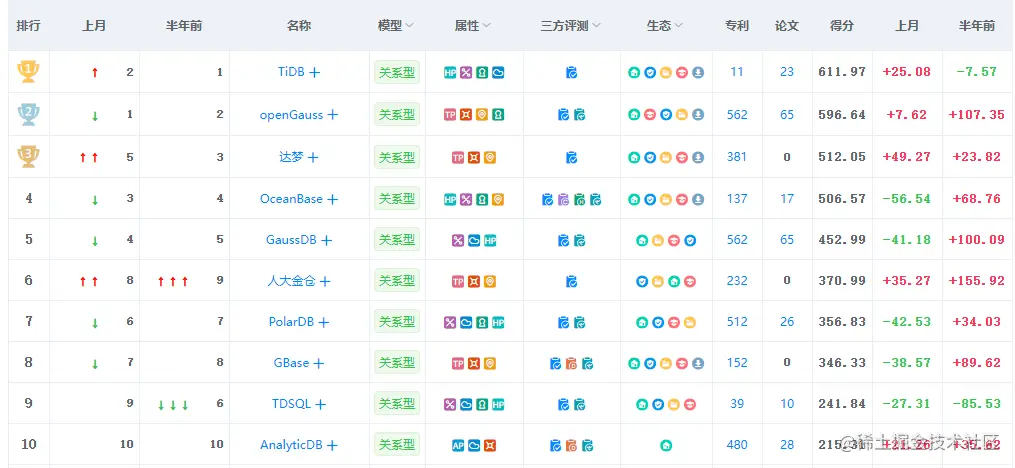Click the plus sign next to GaussDB
The image size is (1015, 468).
[x=327, y=241]
